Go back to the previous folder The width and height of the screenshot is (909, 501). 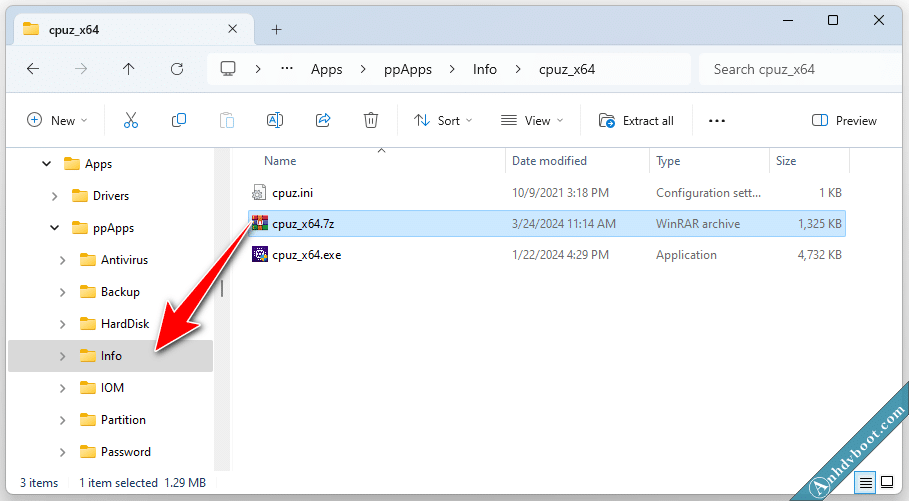point(33,69)
